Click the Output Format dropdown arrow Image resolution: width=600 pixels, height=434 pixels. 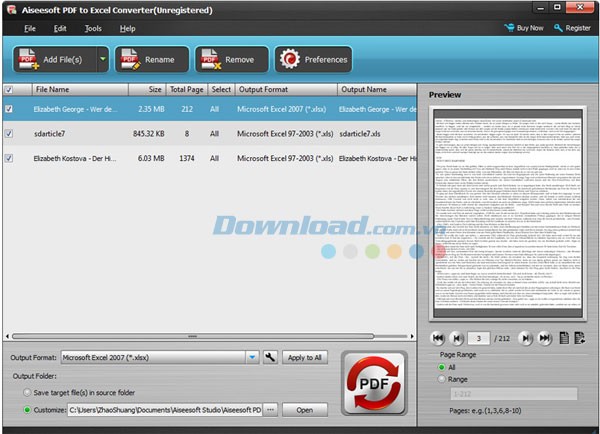click(252, 357)
